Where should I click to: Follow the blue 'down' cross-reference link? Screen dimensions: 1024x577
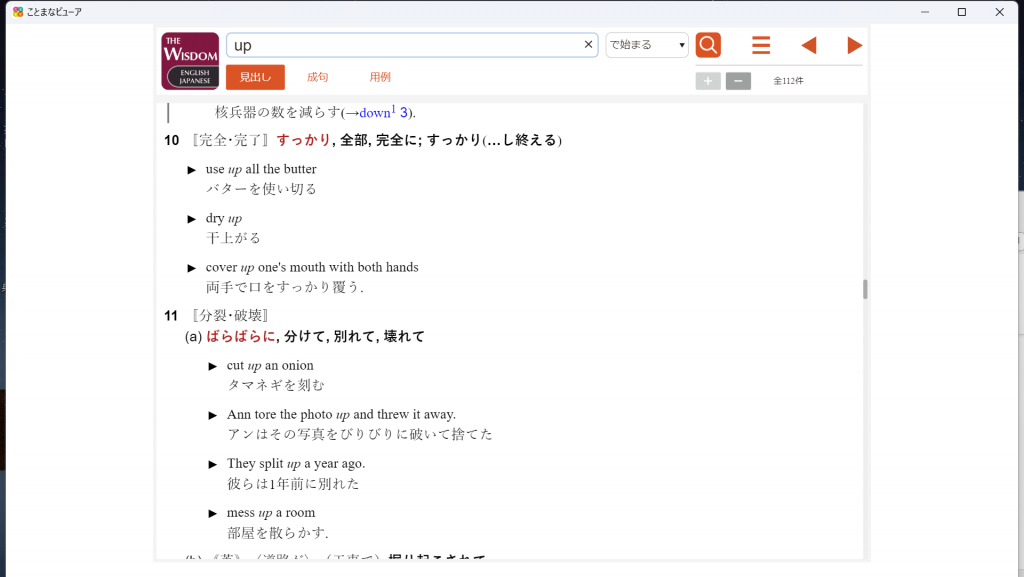[x=375, y=113]
